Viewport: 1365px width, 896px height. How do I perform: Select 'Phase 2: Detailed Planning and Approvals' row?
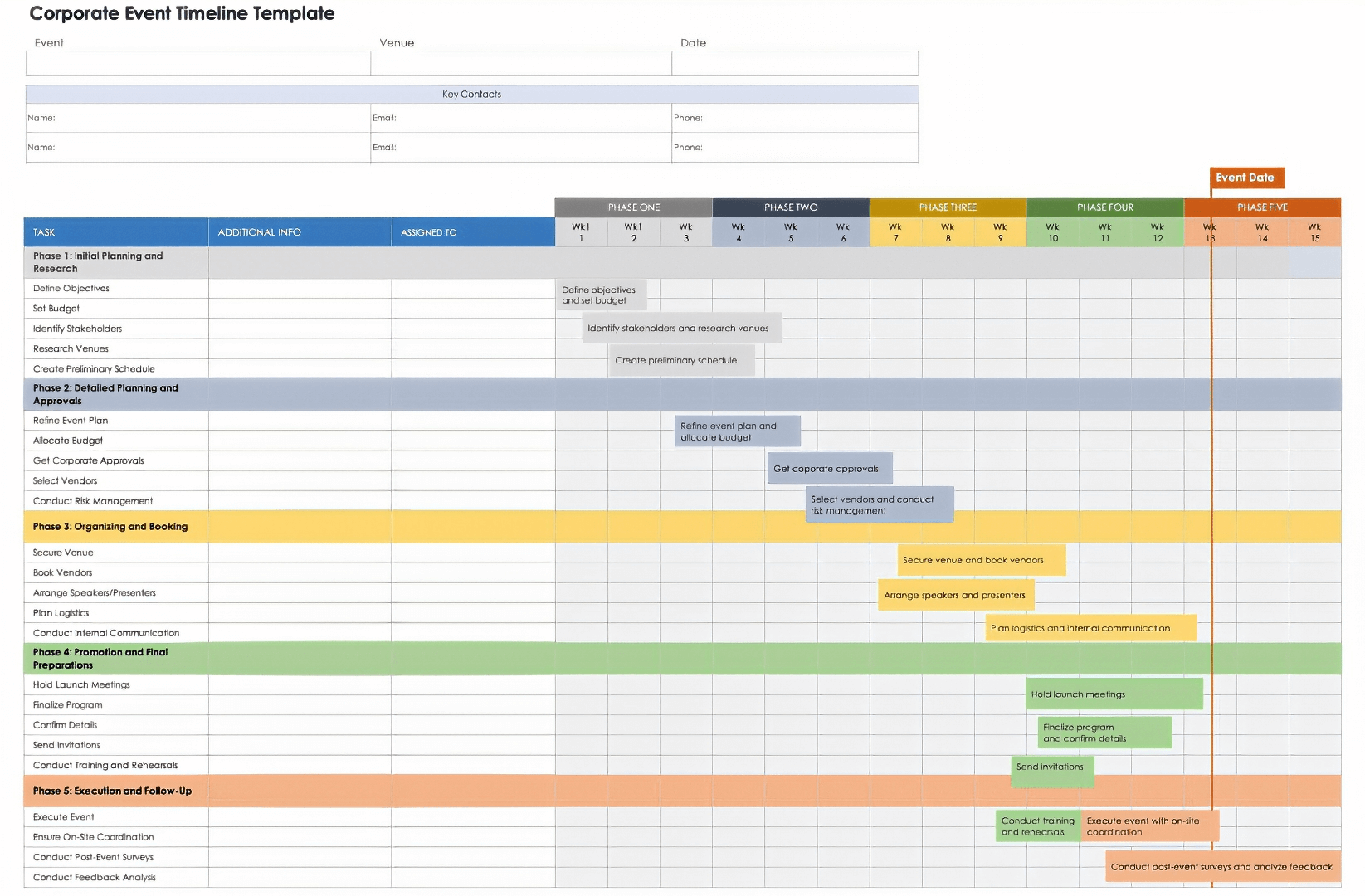[682, 394]
